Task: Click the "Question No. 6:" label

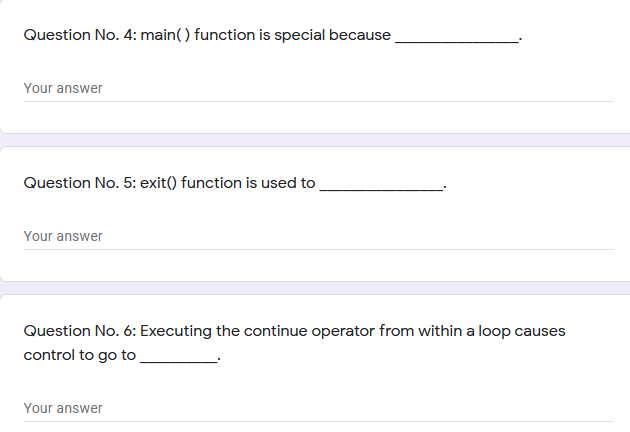Action: point(79,331)
